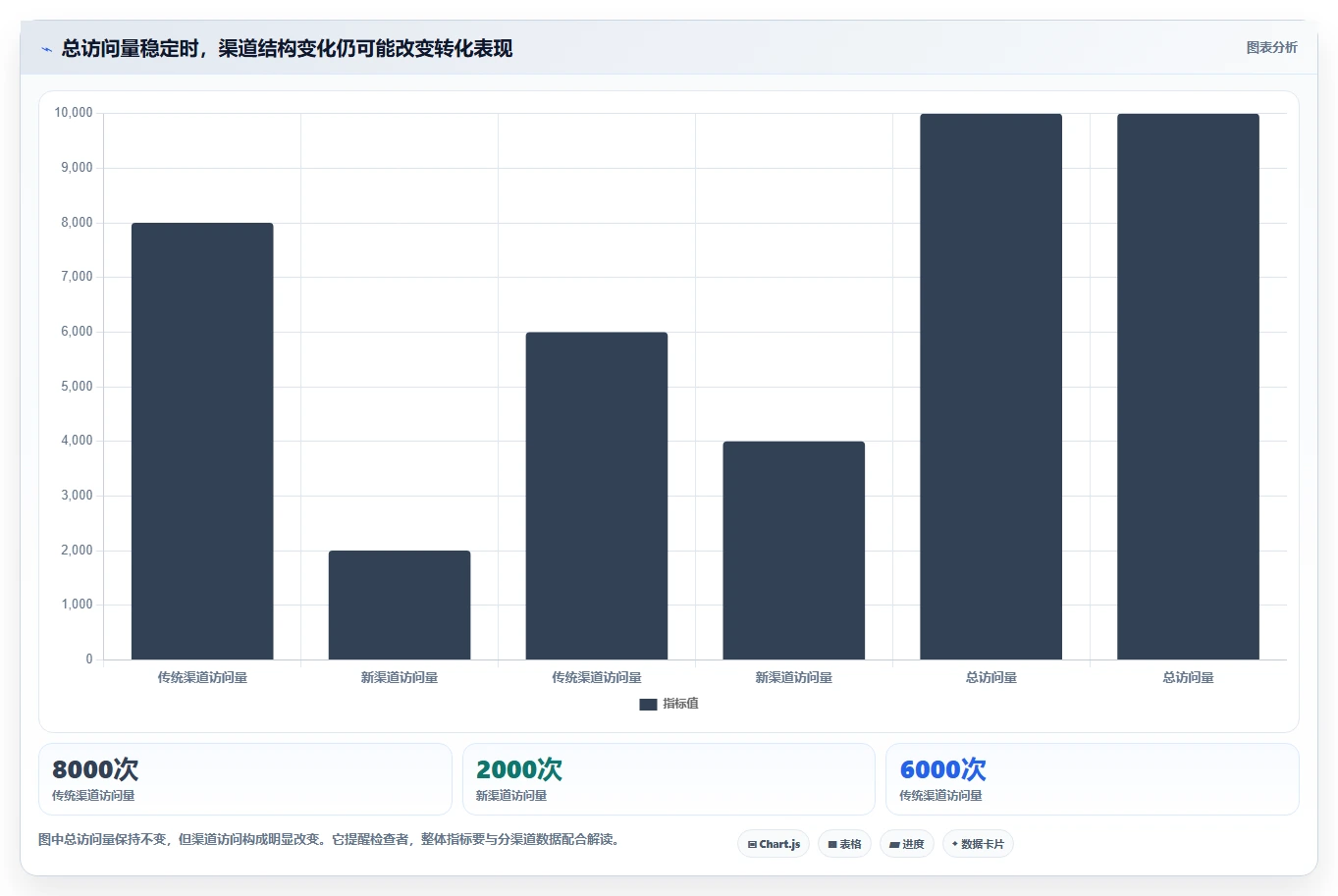Click the 2000次 value on the data card
Screen dimensions: 1338x896
519,769
